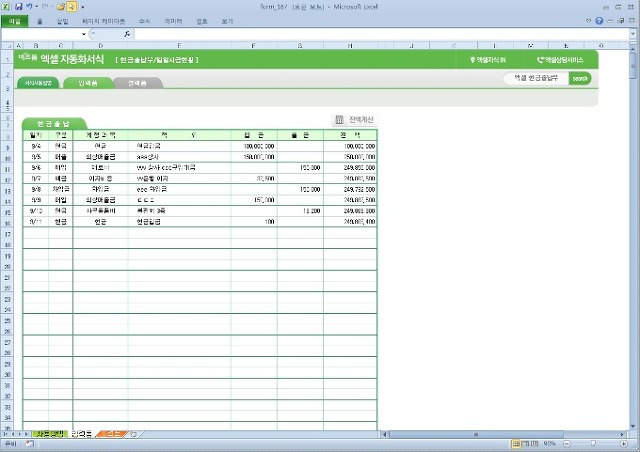The height and width of the screenshot is (452, 640).
Task: Click the green search button
Action: [580, 78]
